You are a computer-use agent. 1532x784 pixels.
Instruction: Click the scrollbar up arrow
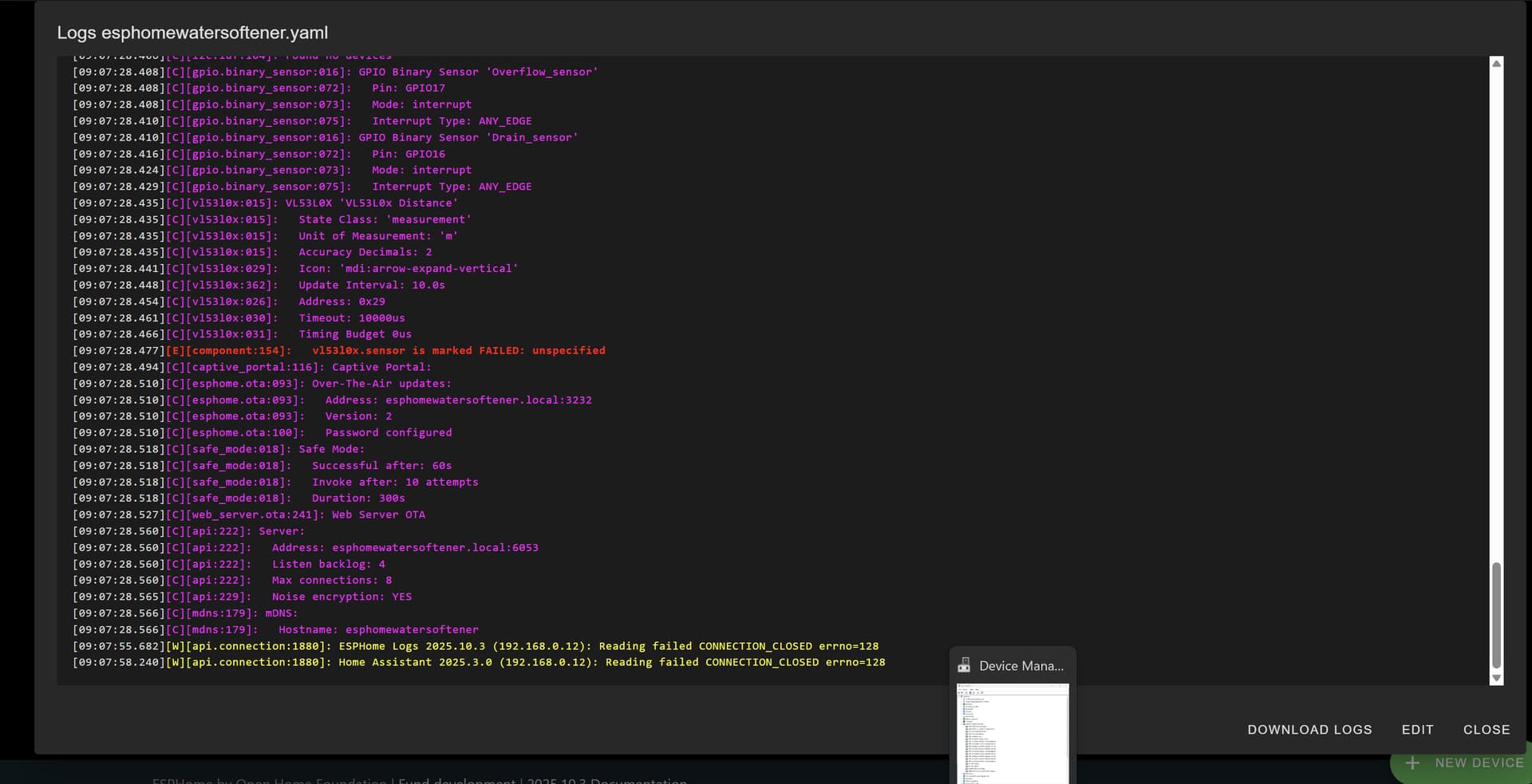tap(1496, 64)
